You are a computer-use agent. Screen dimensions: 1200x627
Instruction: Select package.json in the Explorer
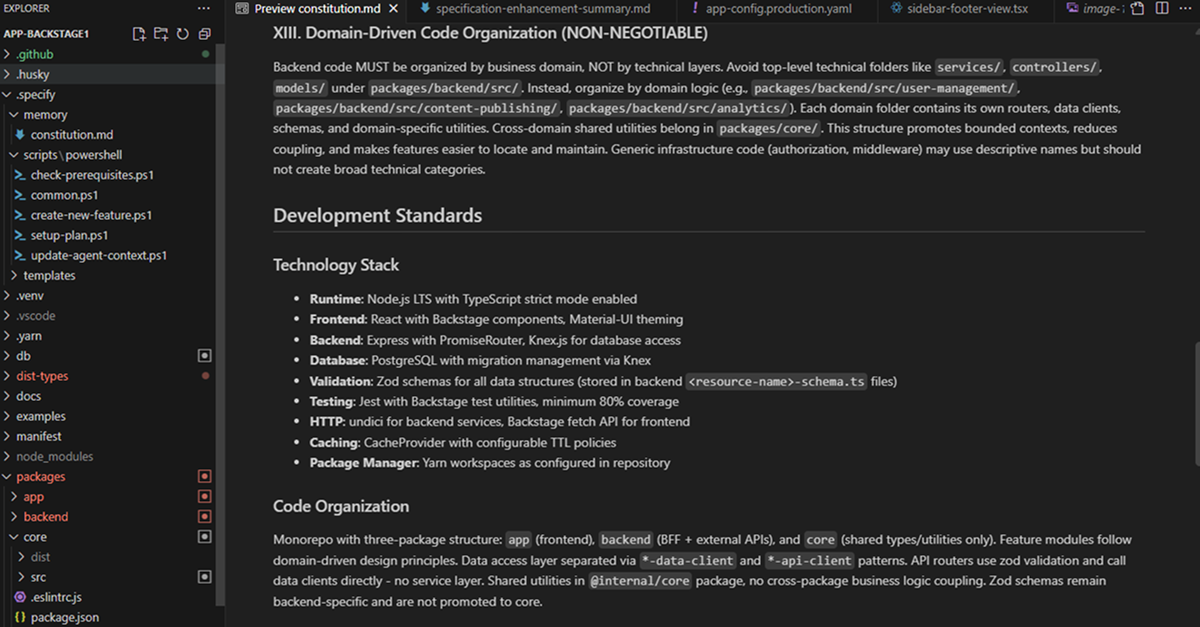click(x=65, y=618)
